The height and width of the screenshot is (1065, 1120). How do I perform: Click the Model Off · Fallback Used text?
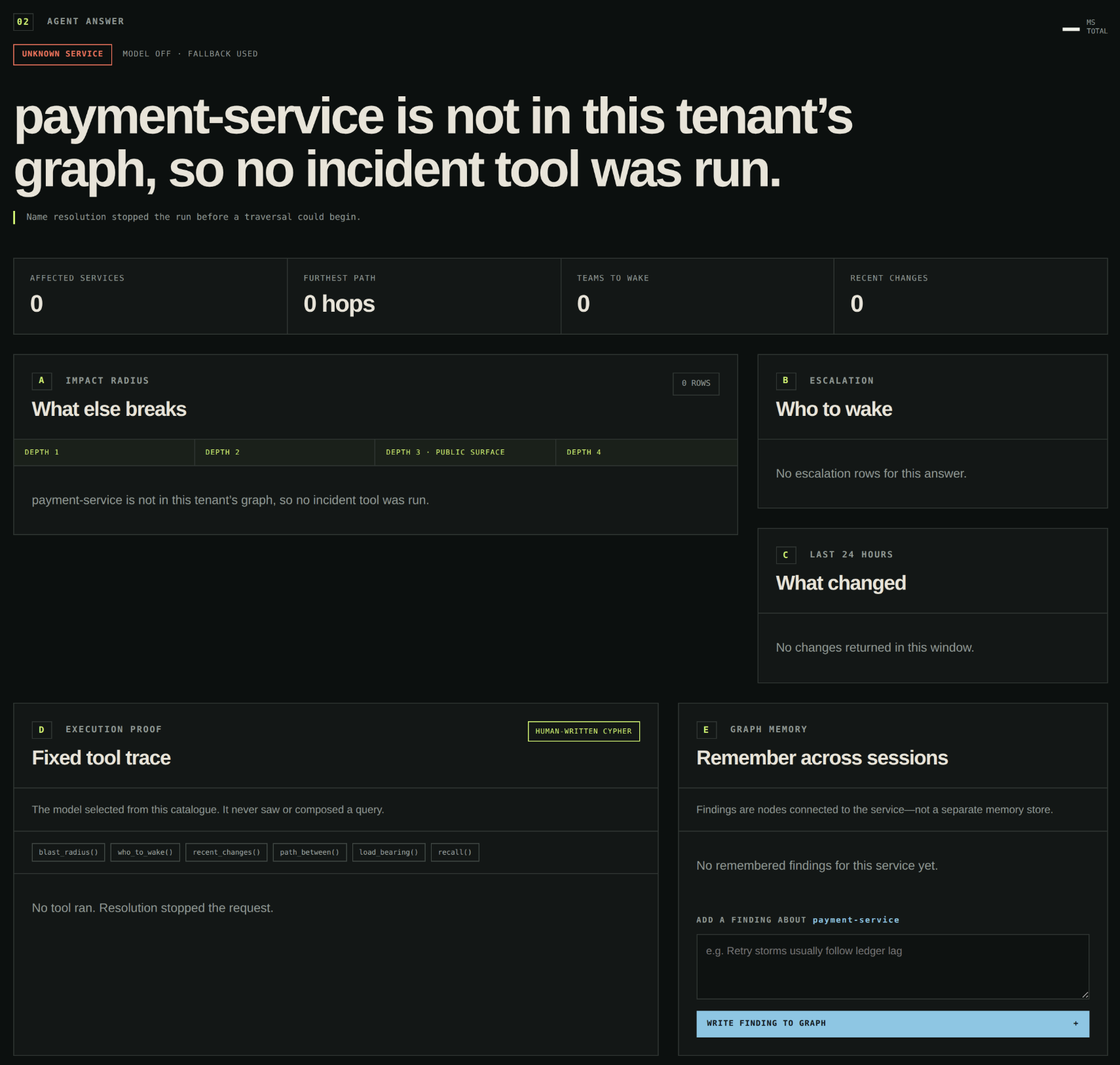[190, 54]
